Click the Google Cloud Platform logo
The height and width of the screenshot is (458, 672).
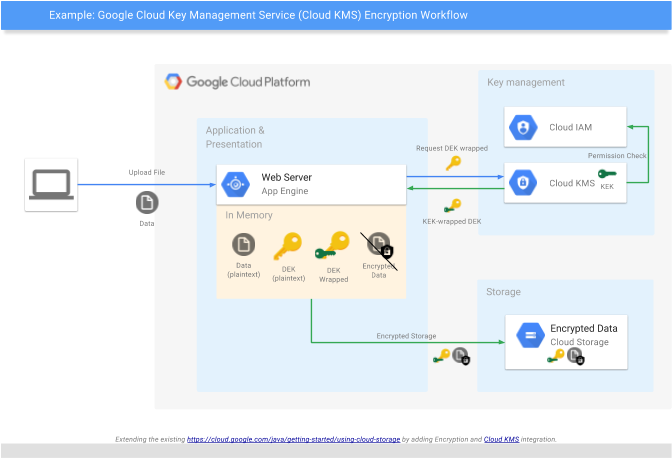(238, 82)
